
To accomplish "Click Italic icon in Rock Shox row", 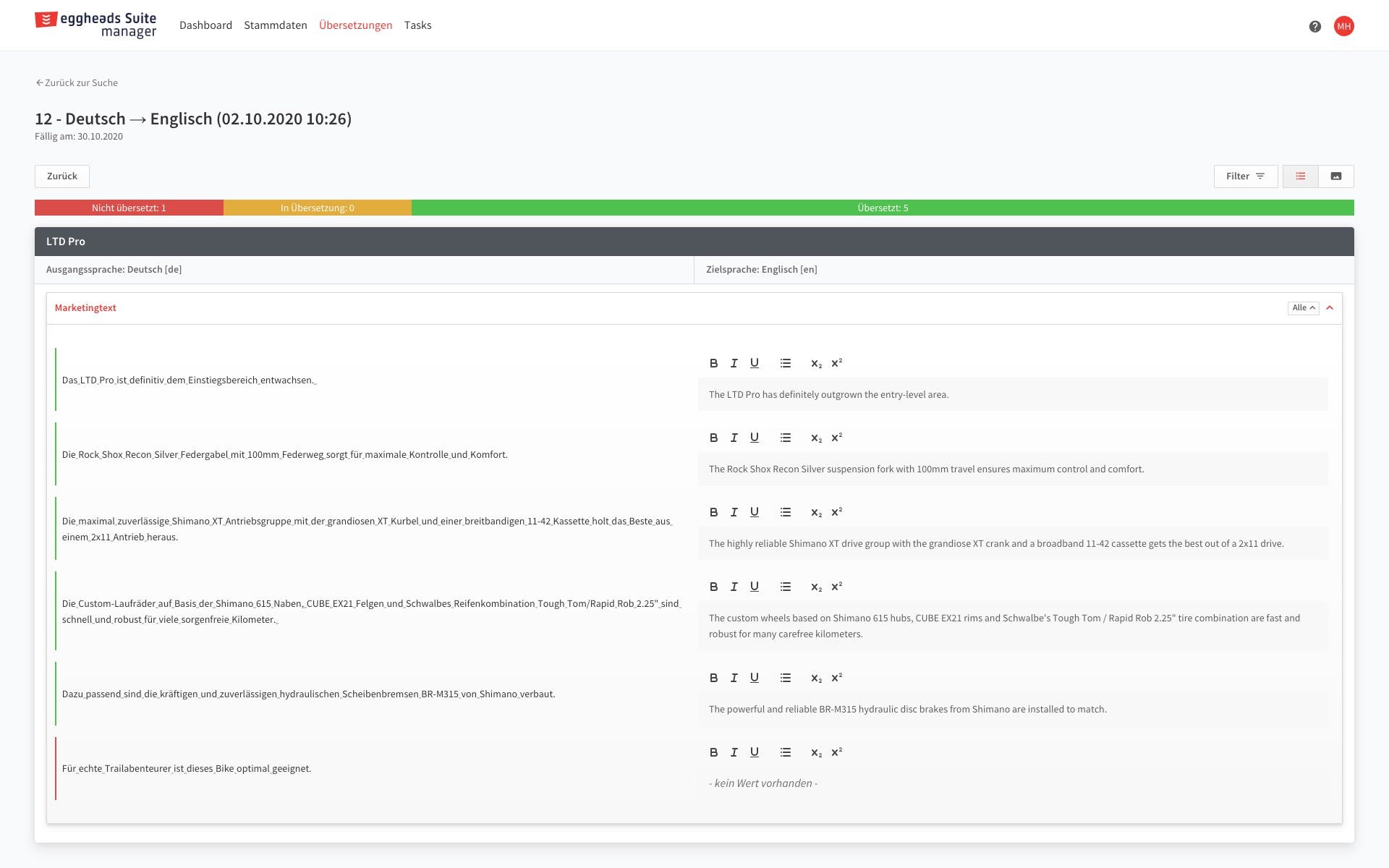I will click(734, 438).
